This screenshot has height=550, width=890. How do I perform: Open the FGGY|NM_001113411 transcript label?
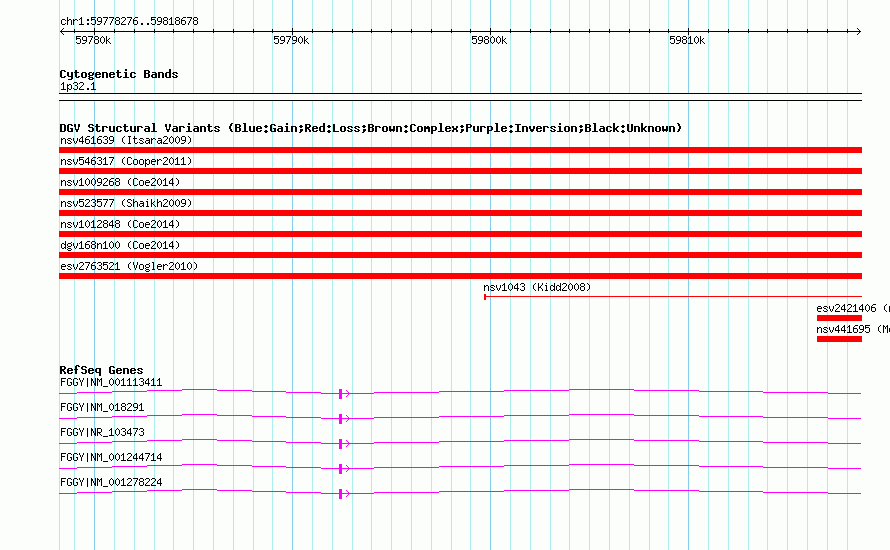[x=111, y=383]
